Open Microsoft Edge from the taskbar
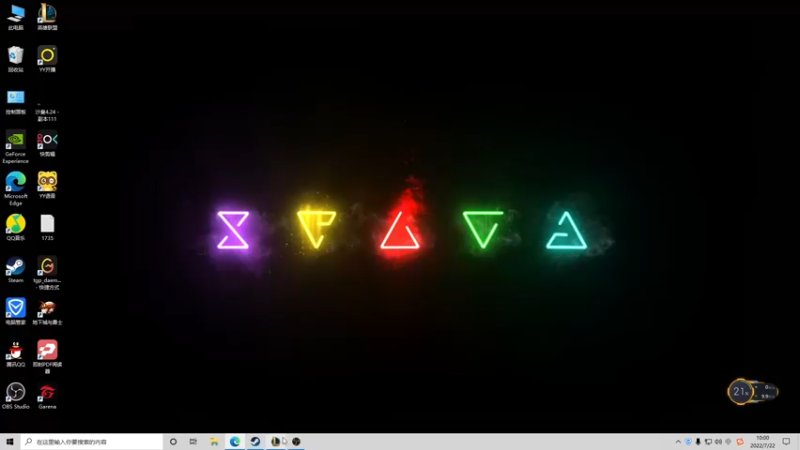This screenshot has height=450, width=800. point(235,441)
